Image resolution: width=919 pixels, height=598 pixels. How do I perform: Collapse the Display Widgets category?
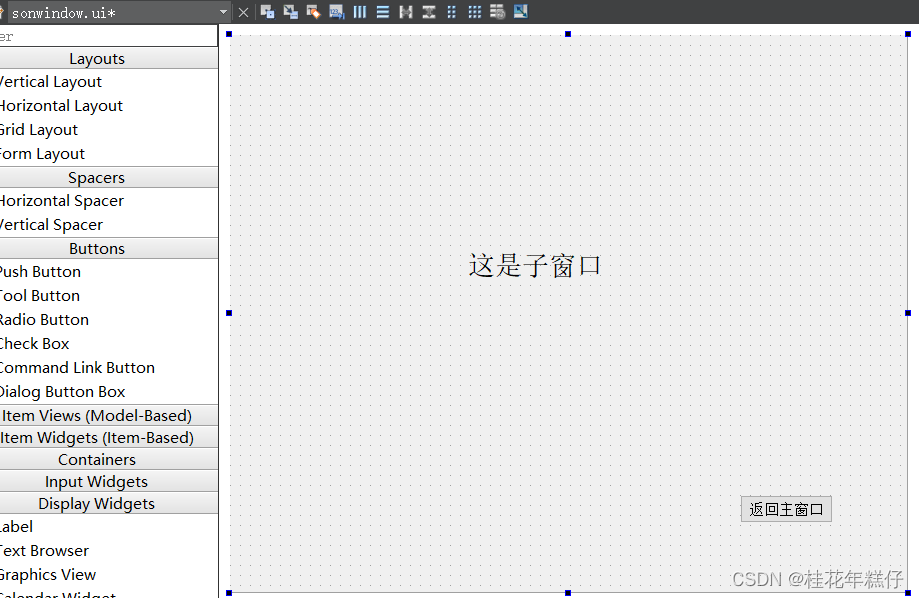(x=108, y=504)
